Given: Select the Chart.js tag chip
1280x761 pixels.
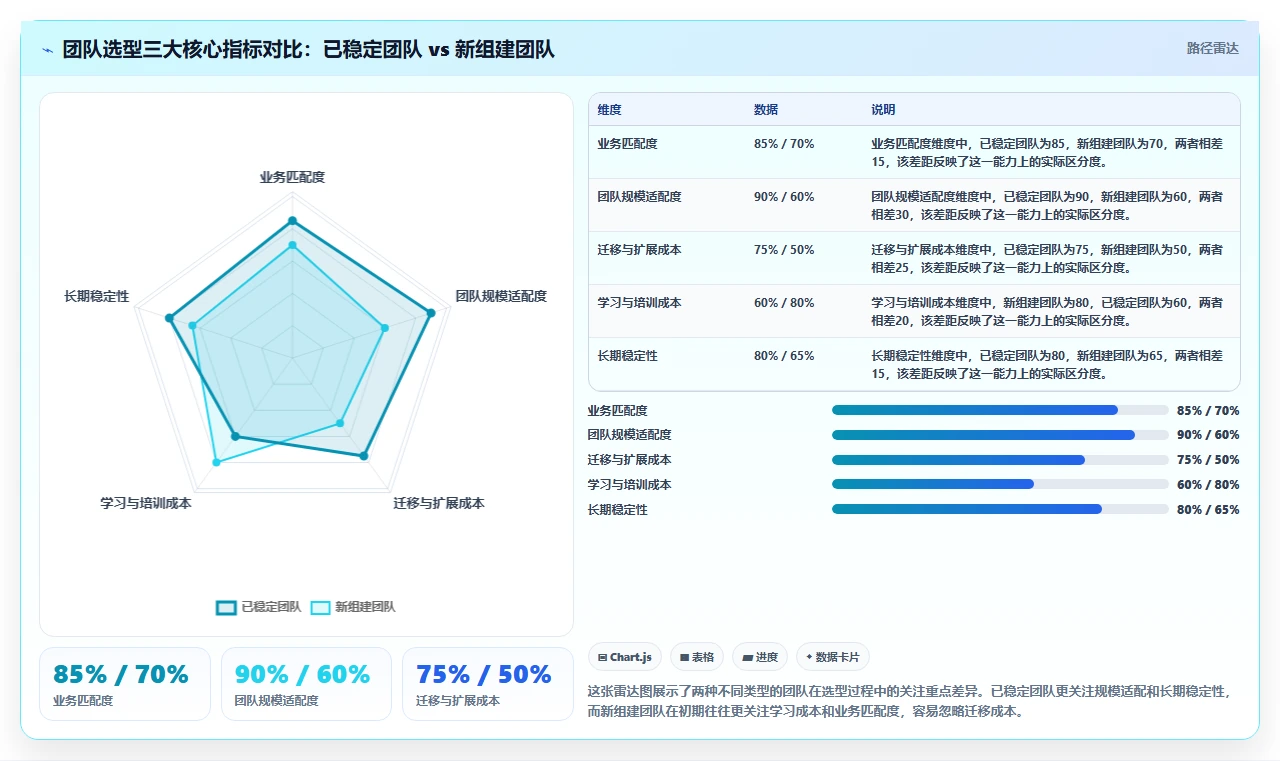Looking at the screenshot, I should 625,657.
